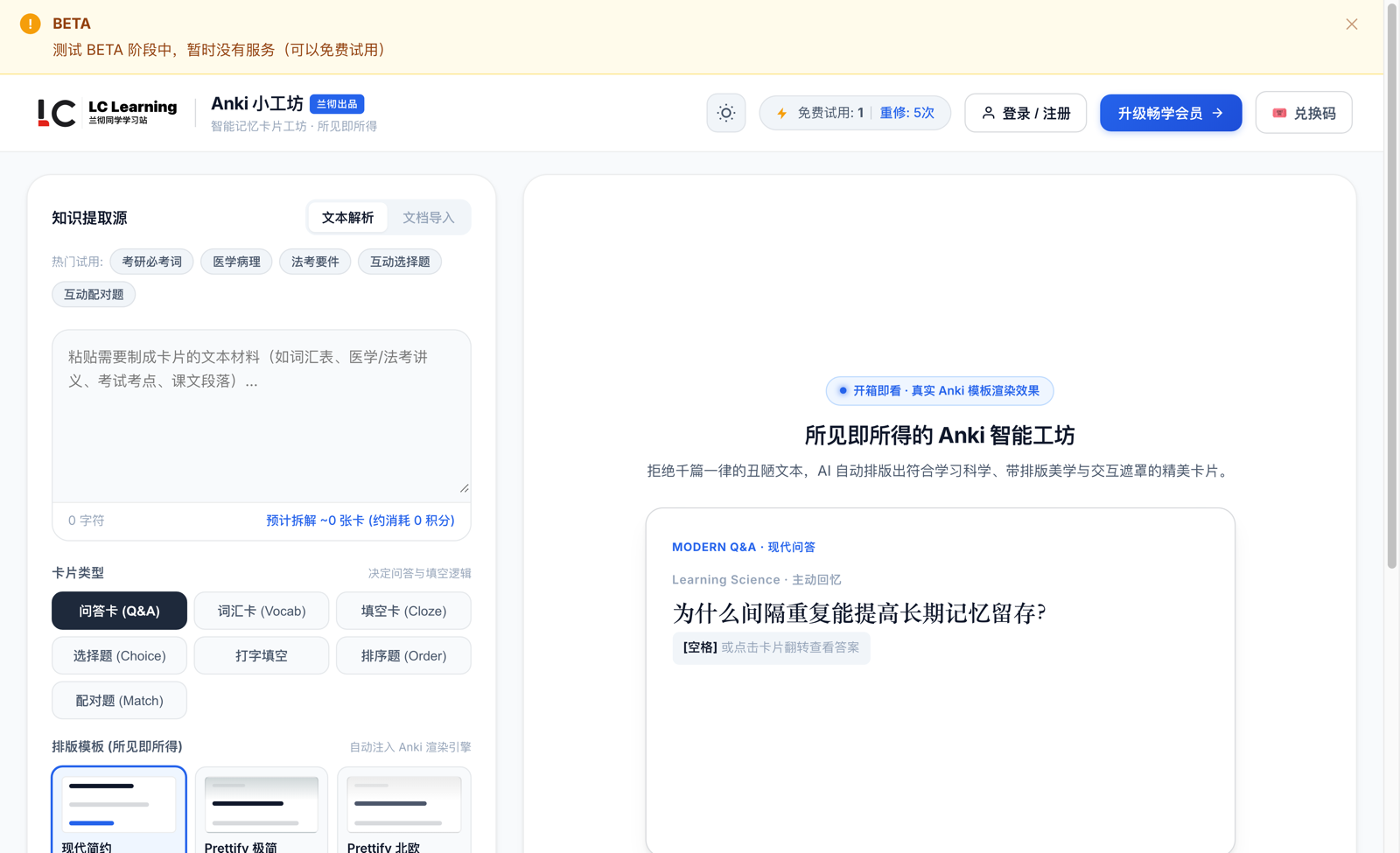Click 决定问答与填空逻辑 hint text
This screenshot has height=853, width=1400.
point(419,574)
